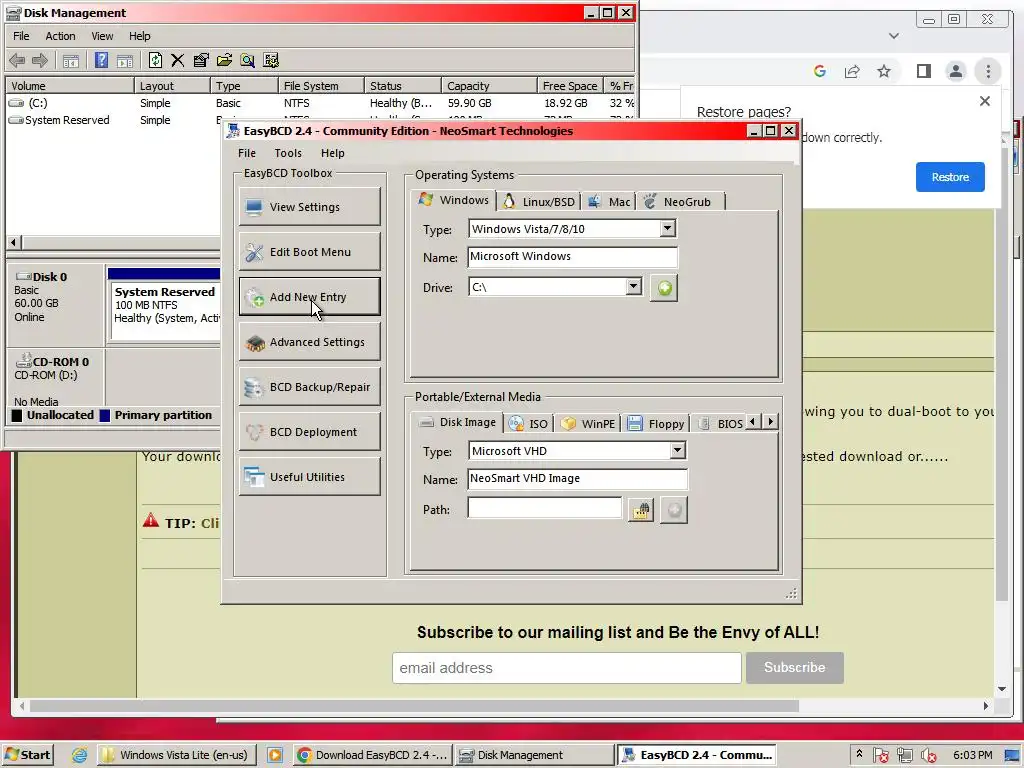Click the Explore magnifier icon in Disk Management toolbar
Screen dimensions: 1024x768
click(x=248, y=60)
